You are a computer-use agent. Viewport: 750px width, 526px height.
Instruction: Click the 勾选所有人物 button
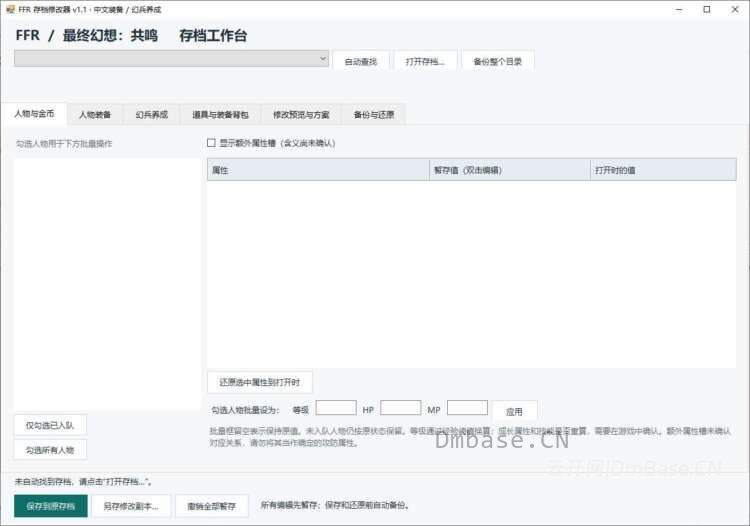tap(50, 450)
